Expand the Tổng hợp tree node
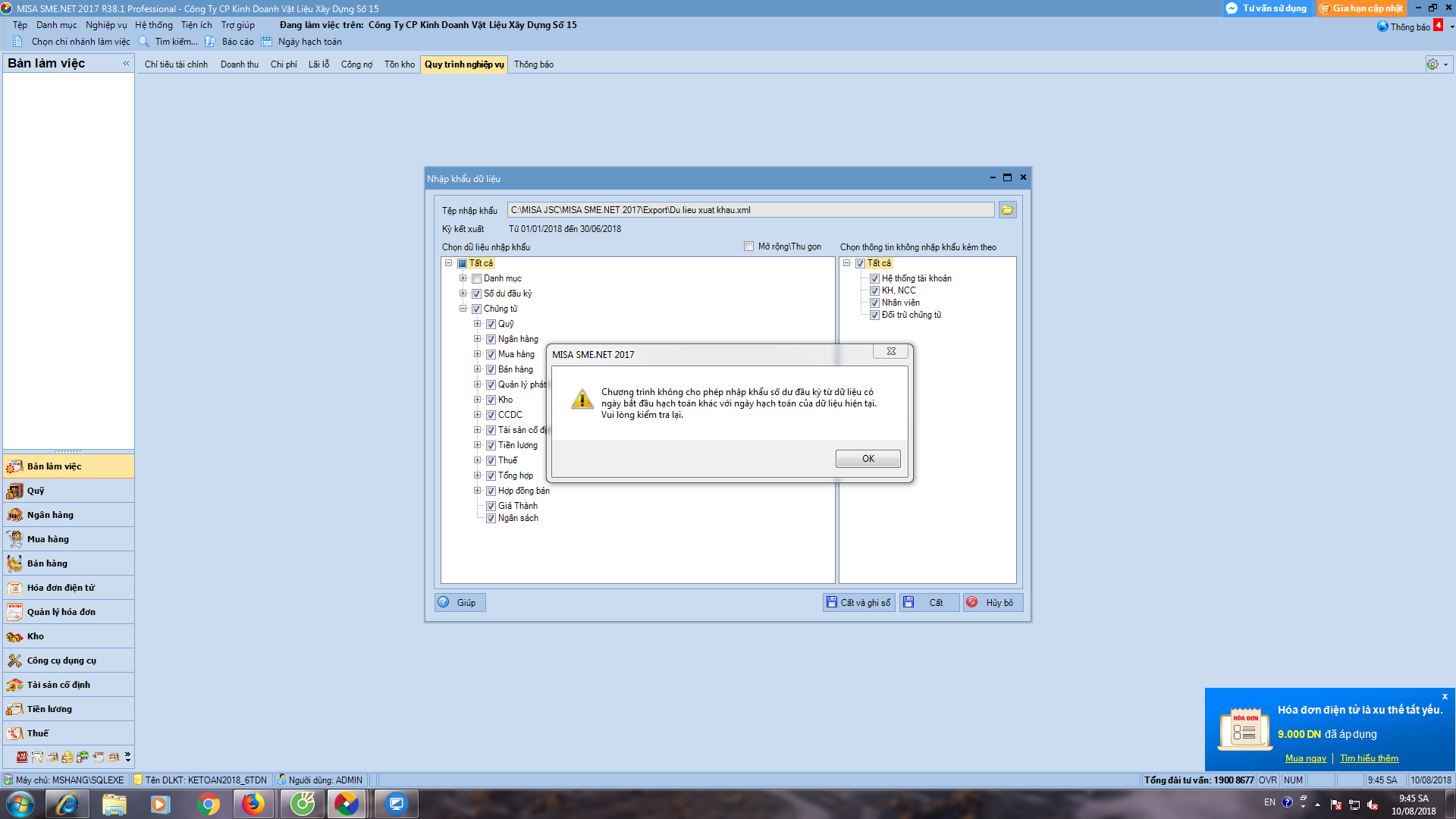1456x819 pixels. 477,475
